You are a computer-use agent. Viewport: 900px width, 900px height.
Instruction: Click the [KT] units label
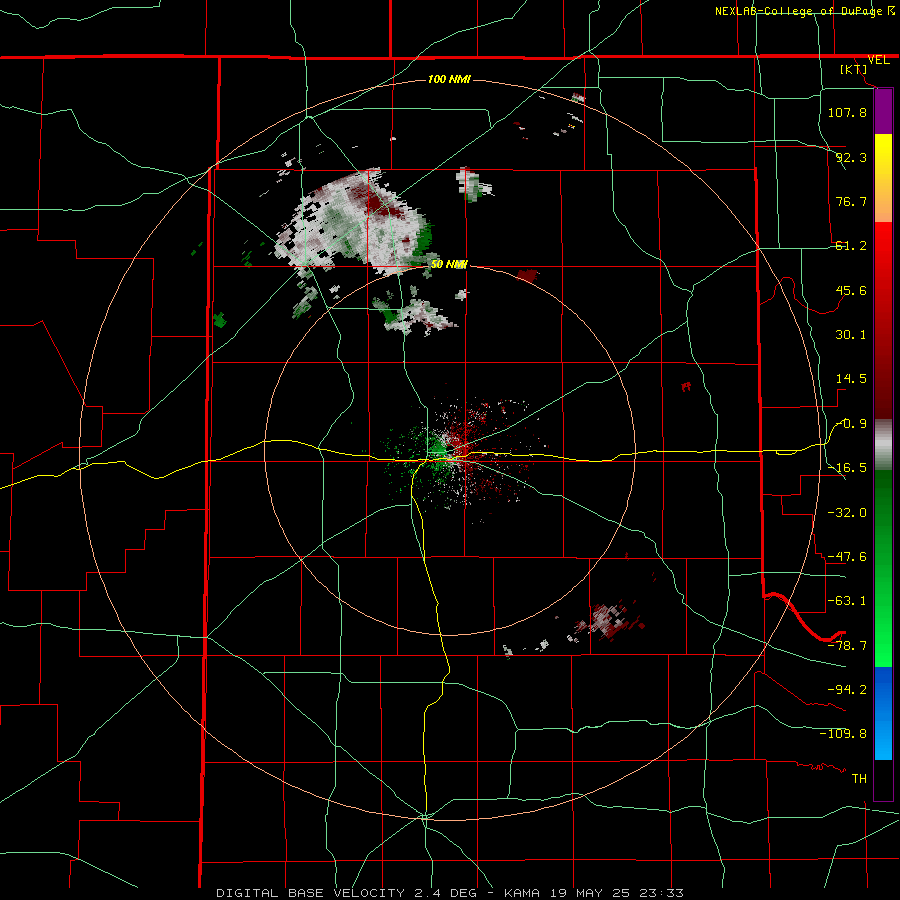click(854, 69)
